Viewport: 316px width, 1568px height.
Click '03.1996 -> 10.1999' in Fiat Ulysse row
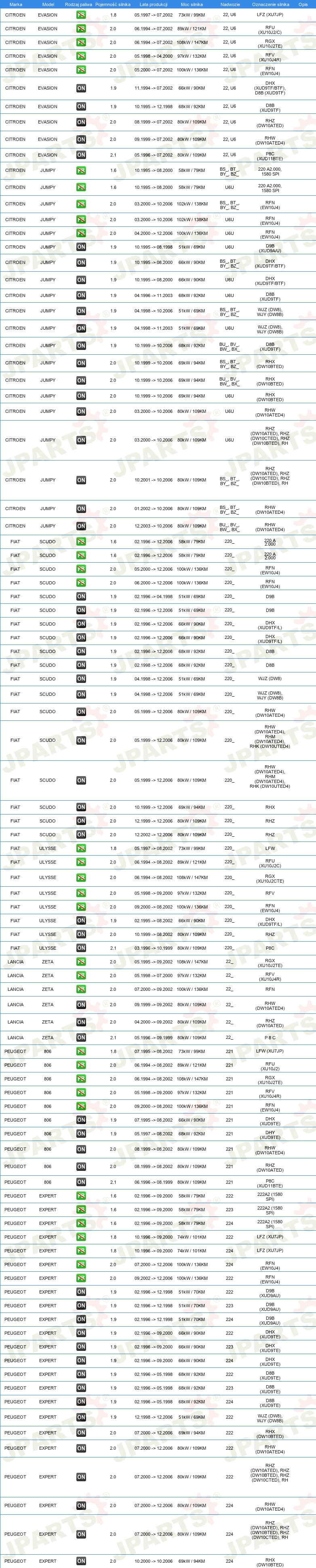(x=154, y=948)
